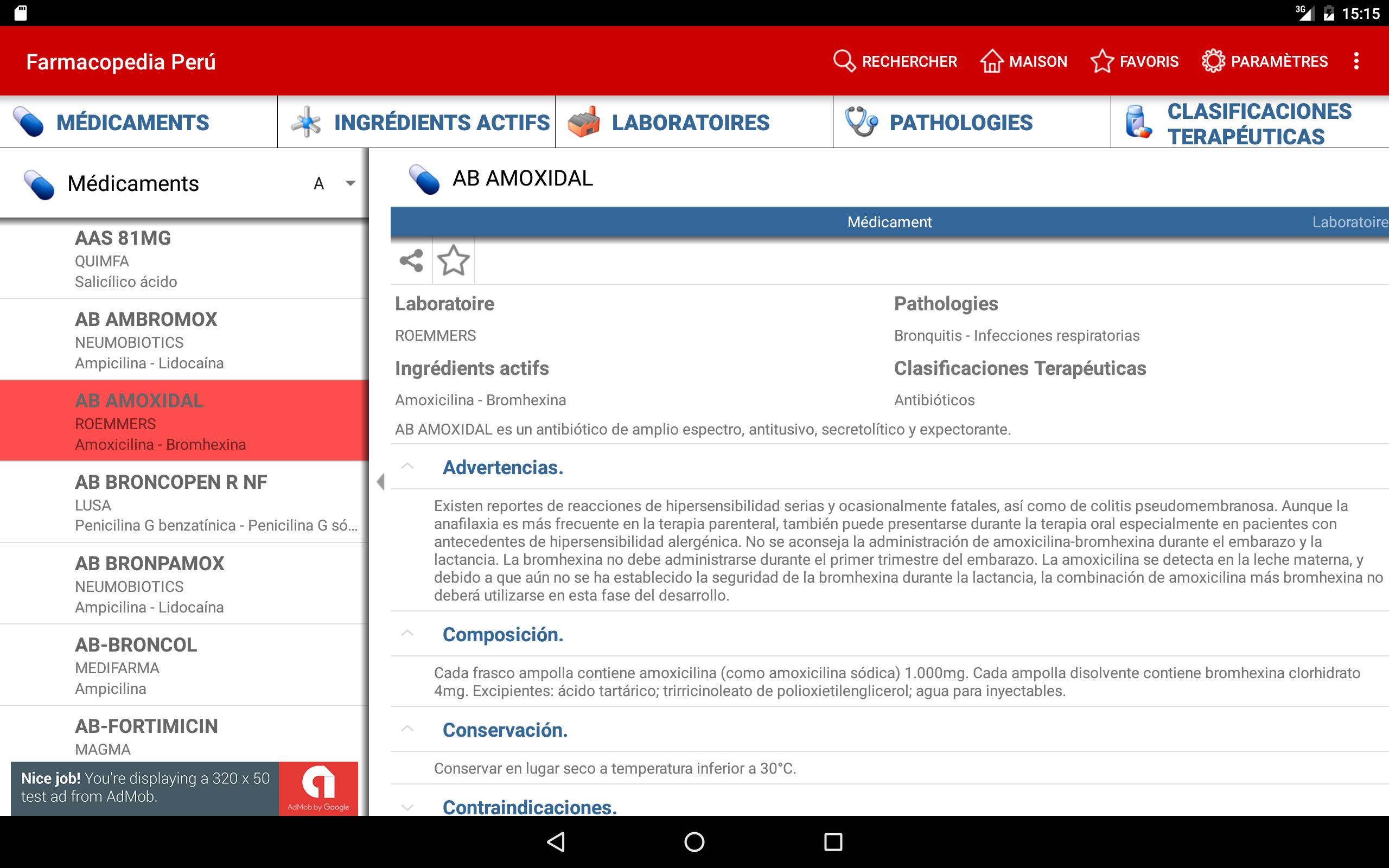Select AB BRONPAMOX in medication list

tap(184, 584)
